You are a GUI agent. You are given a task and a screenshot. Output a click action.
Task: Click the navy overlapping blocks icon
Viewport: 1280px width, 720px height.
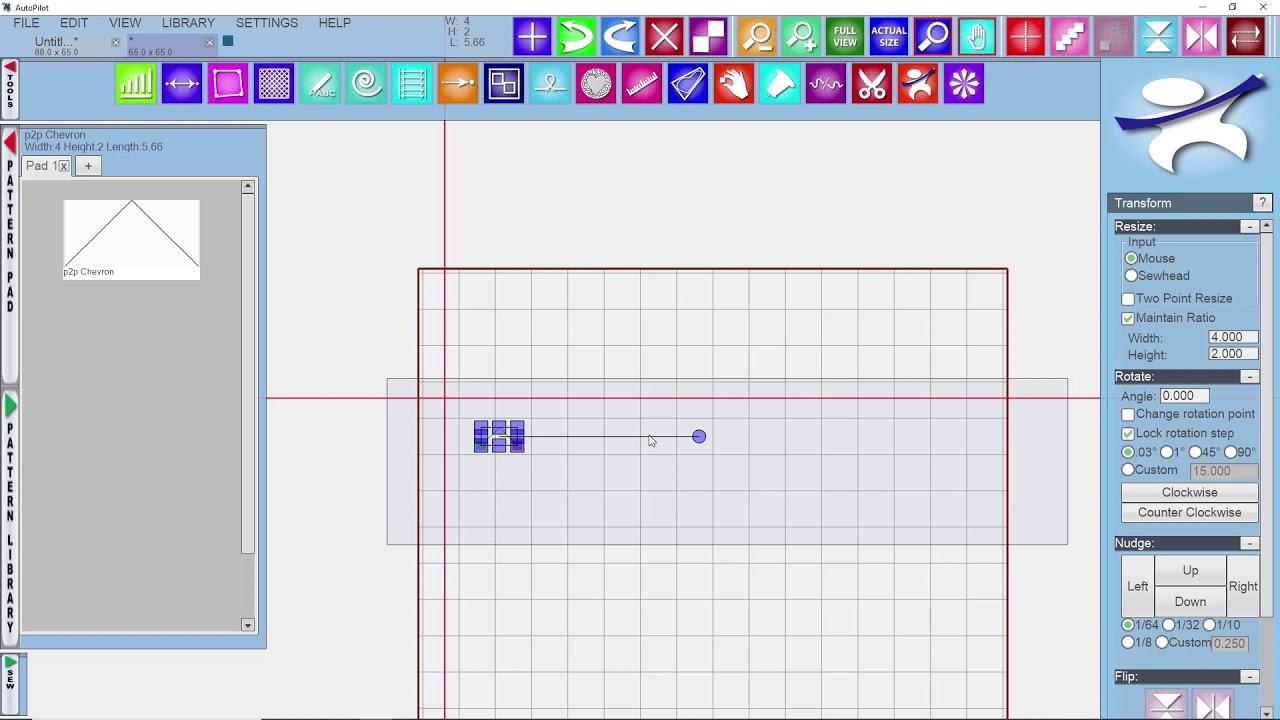(504, 84)
